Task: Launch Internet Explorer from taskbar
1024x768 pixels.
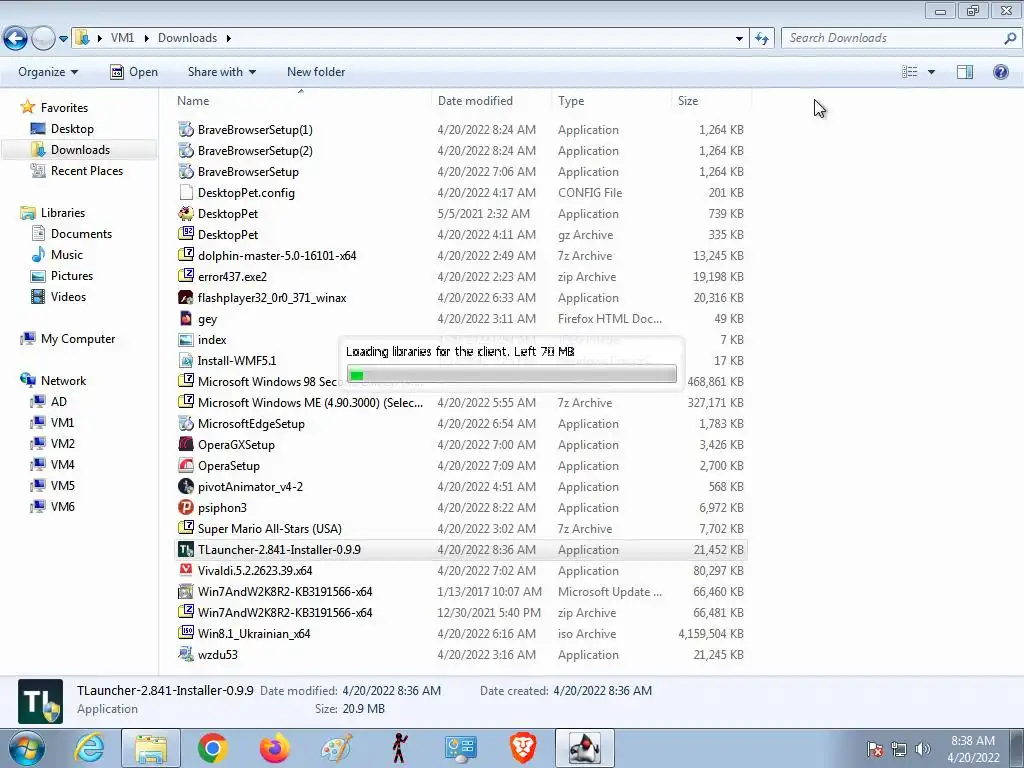Action: pos(89,748)
